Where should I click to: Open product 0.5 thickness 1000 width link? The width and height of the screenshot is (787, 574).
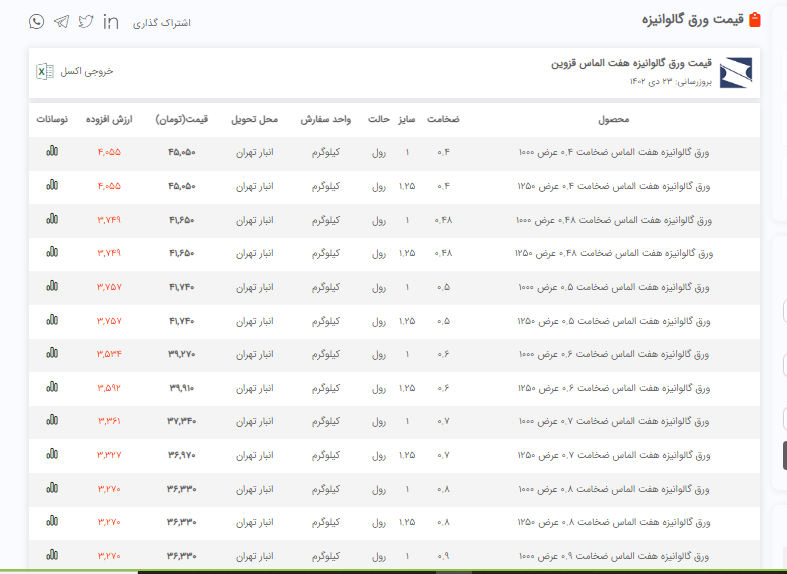point(613,287)
